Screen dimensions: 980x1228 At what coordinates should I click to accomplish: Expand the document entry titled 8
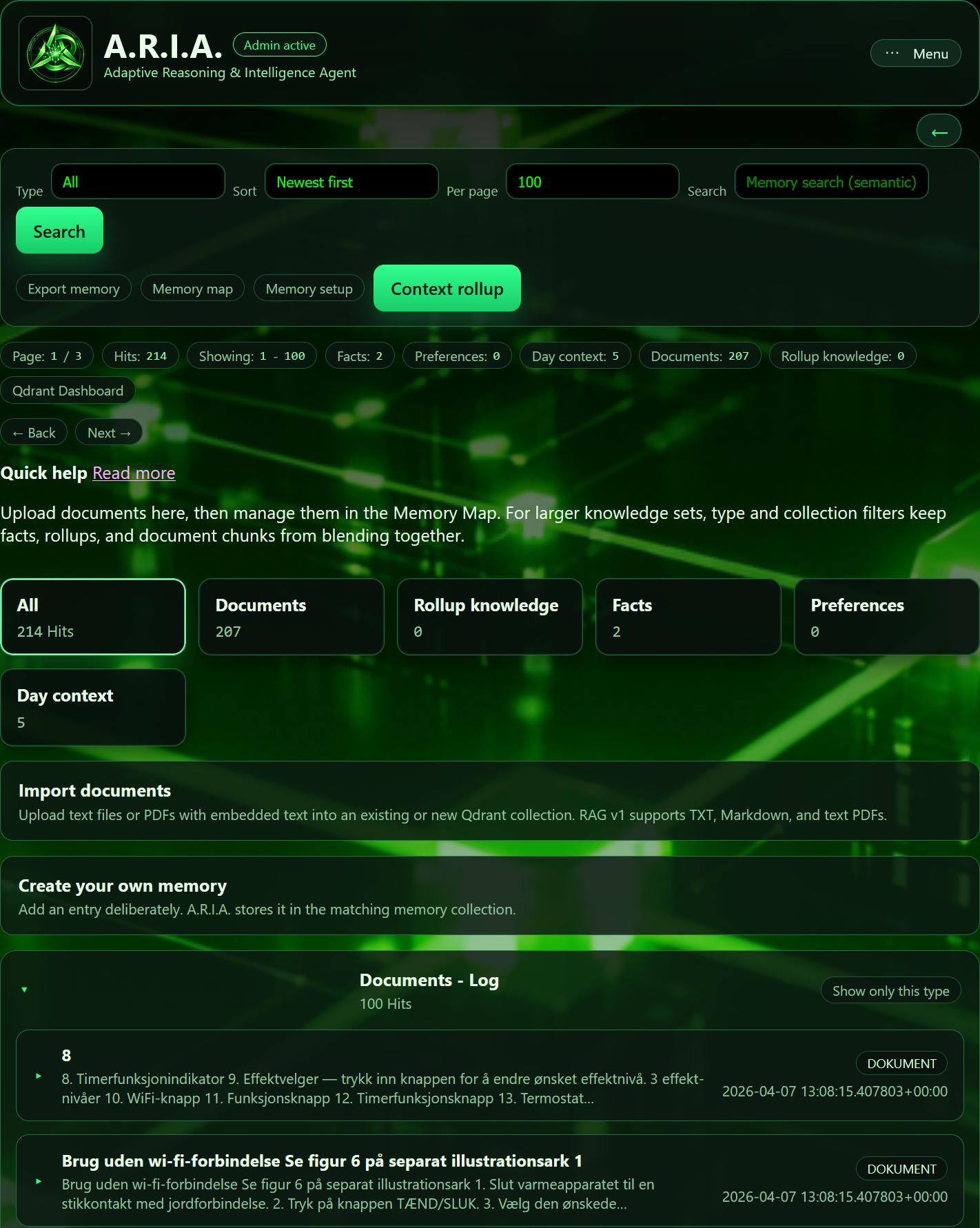click(39, 1076)
